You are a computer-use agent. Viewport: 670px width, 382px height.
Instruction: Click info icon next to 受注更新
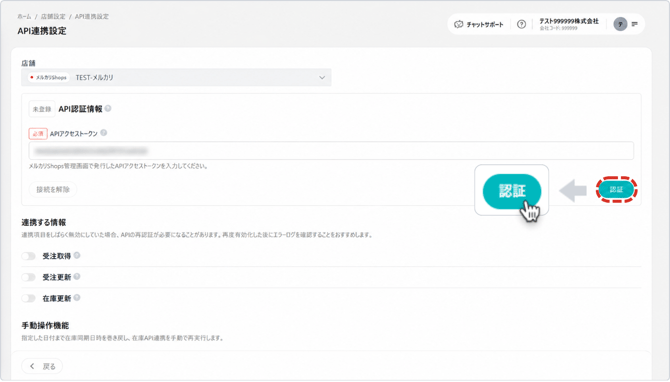click(x=77, y=276)
